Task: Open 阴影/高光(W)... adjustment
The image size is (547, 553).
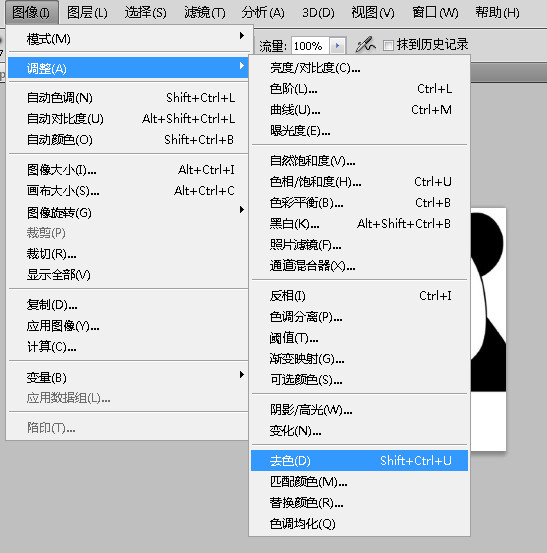Action: click(x=359, y=409)
